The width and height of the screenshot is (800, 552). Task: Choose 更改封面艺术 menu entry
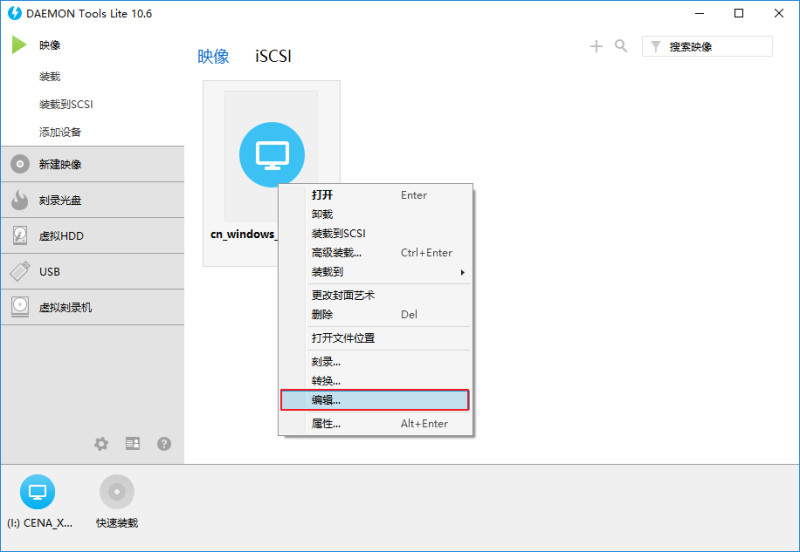click(375, 295)
